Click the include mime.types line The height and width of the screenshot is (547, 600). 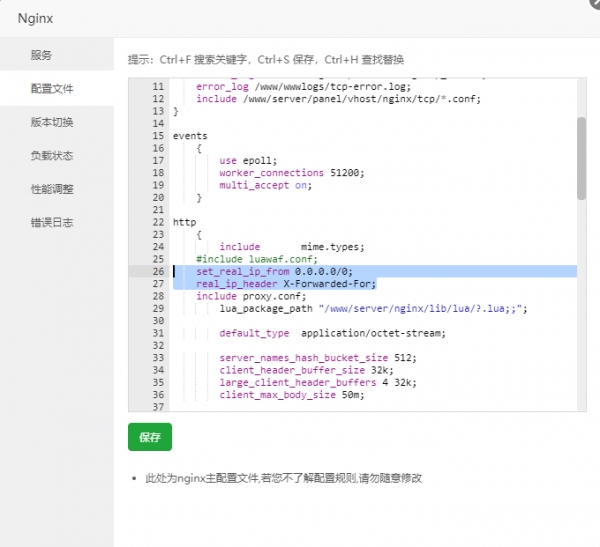[x=292, y=247]
